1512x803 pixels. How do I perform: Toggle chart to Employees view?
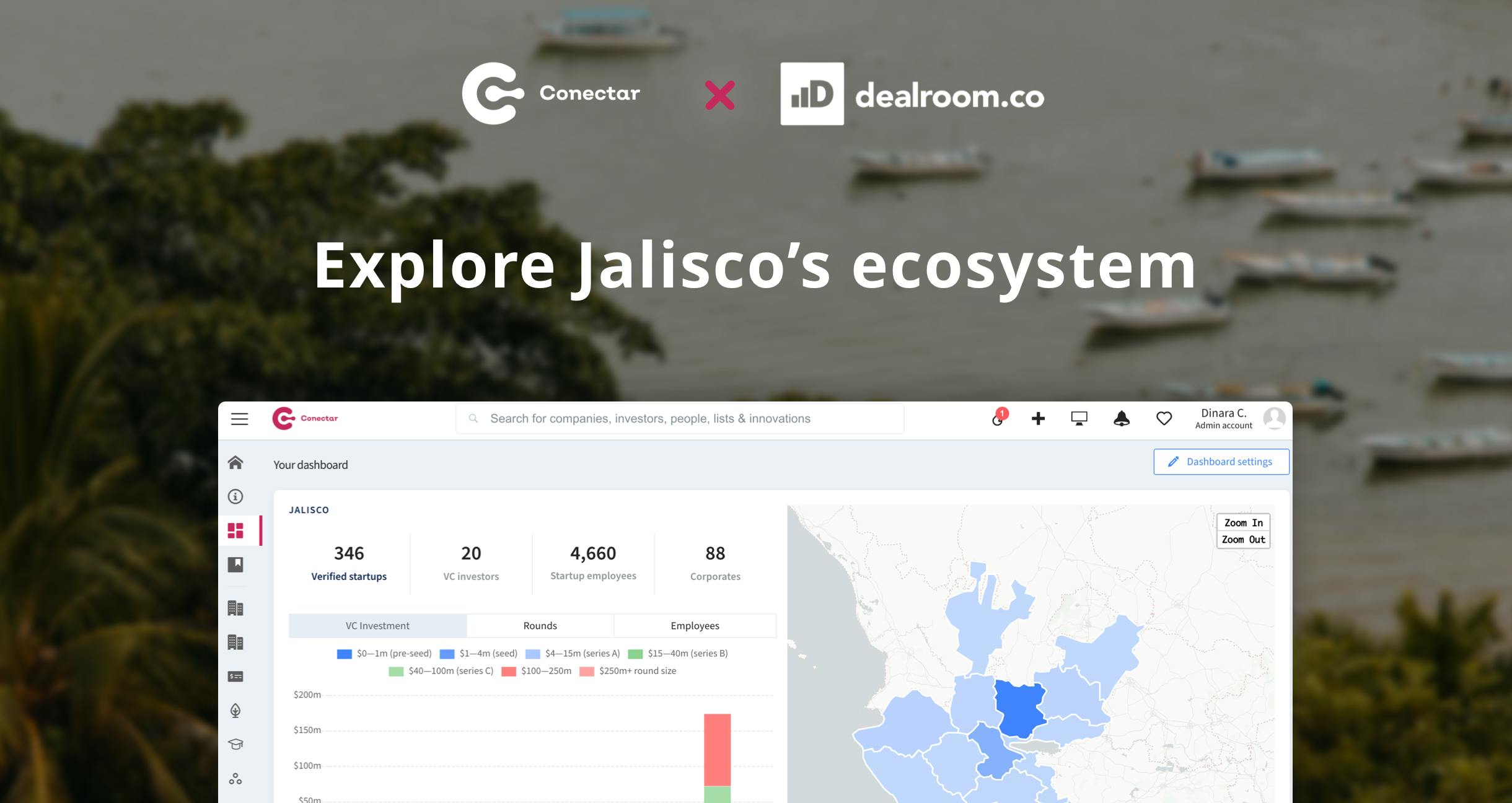tap(694, 625)
